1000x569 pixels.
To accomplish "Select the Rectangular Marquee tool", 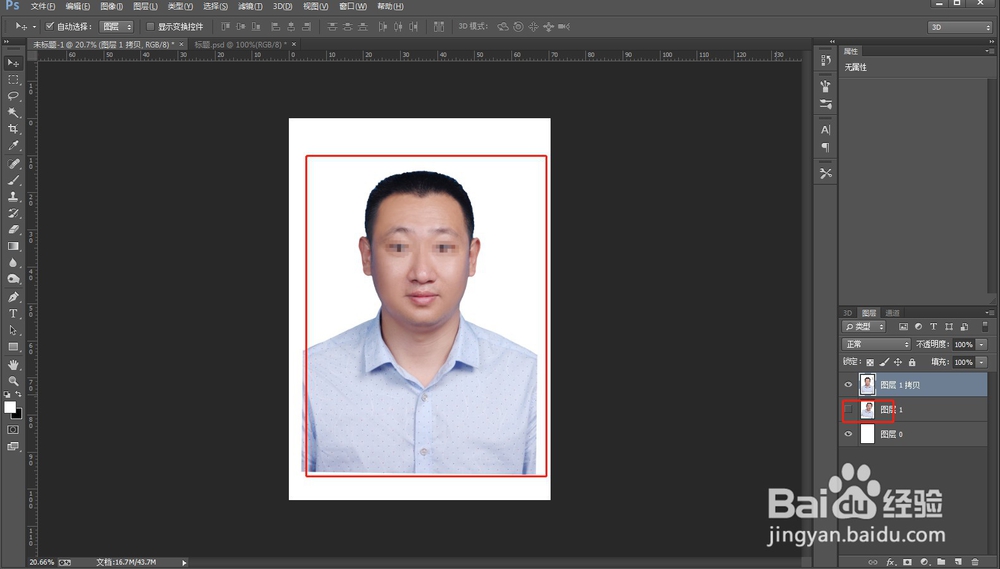I will click(x=13, y=80).
